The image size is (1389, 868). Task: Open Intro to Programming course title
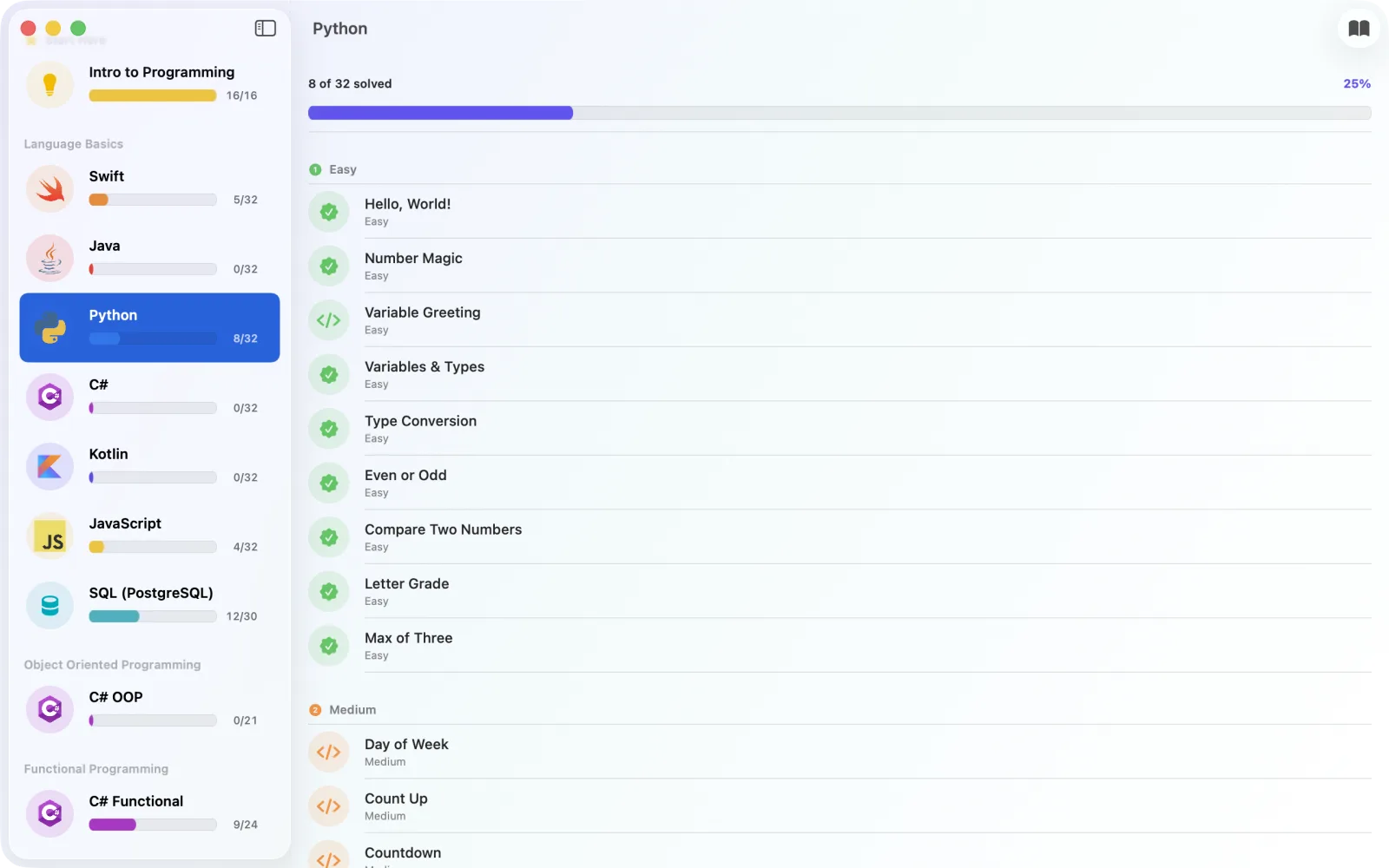pyautogui.click(x=161, y=72)
